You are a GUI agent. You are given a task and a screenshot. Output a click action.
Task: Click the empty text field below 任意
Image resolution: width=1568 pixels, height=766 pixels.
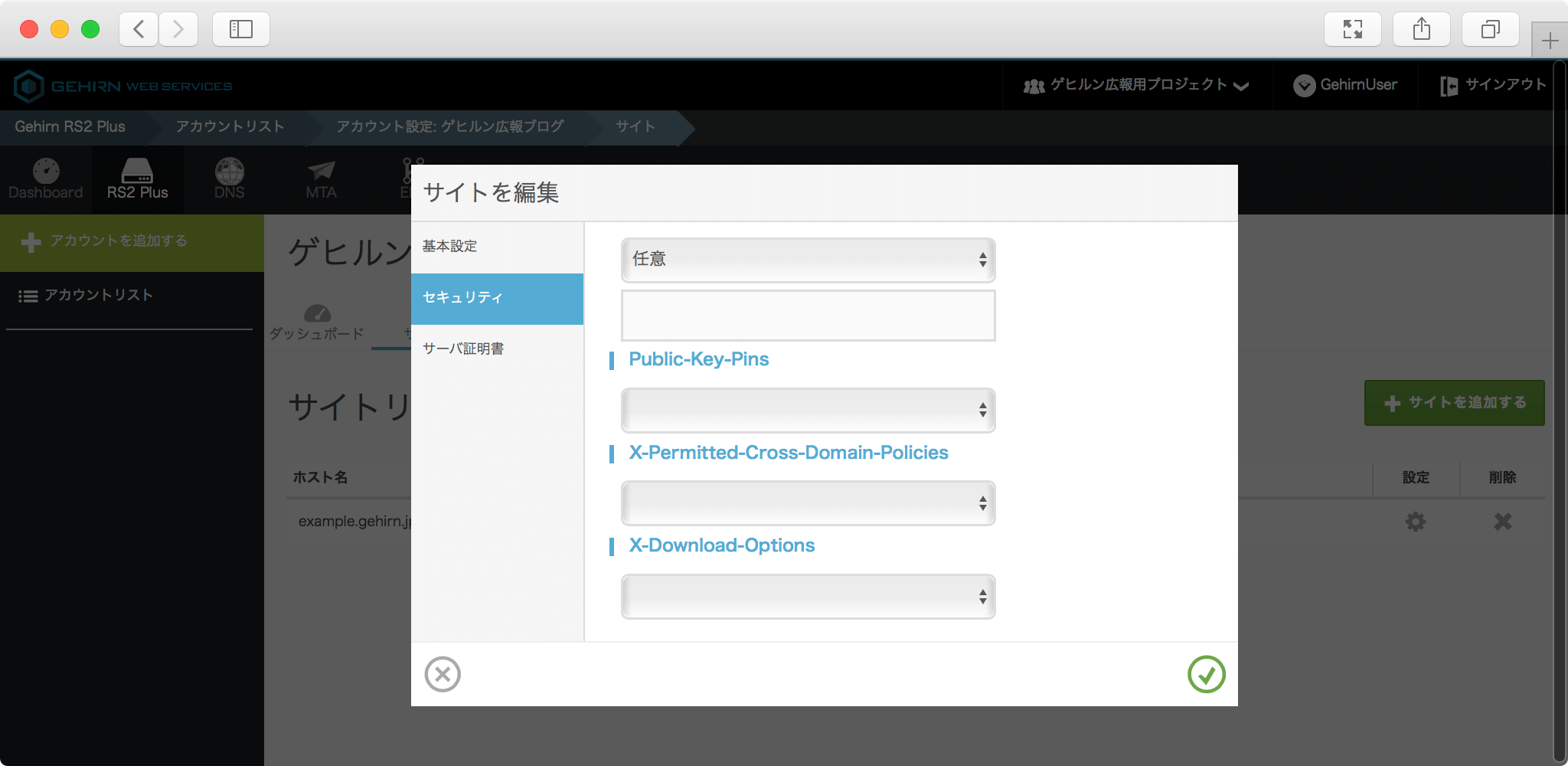[x=808, y=315]
